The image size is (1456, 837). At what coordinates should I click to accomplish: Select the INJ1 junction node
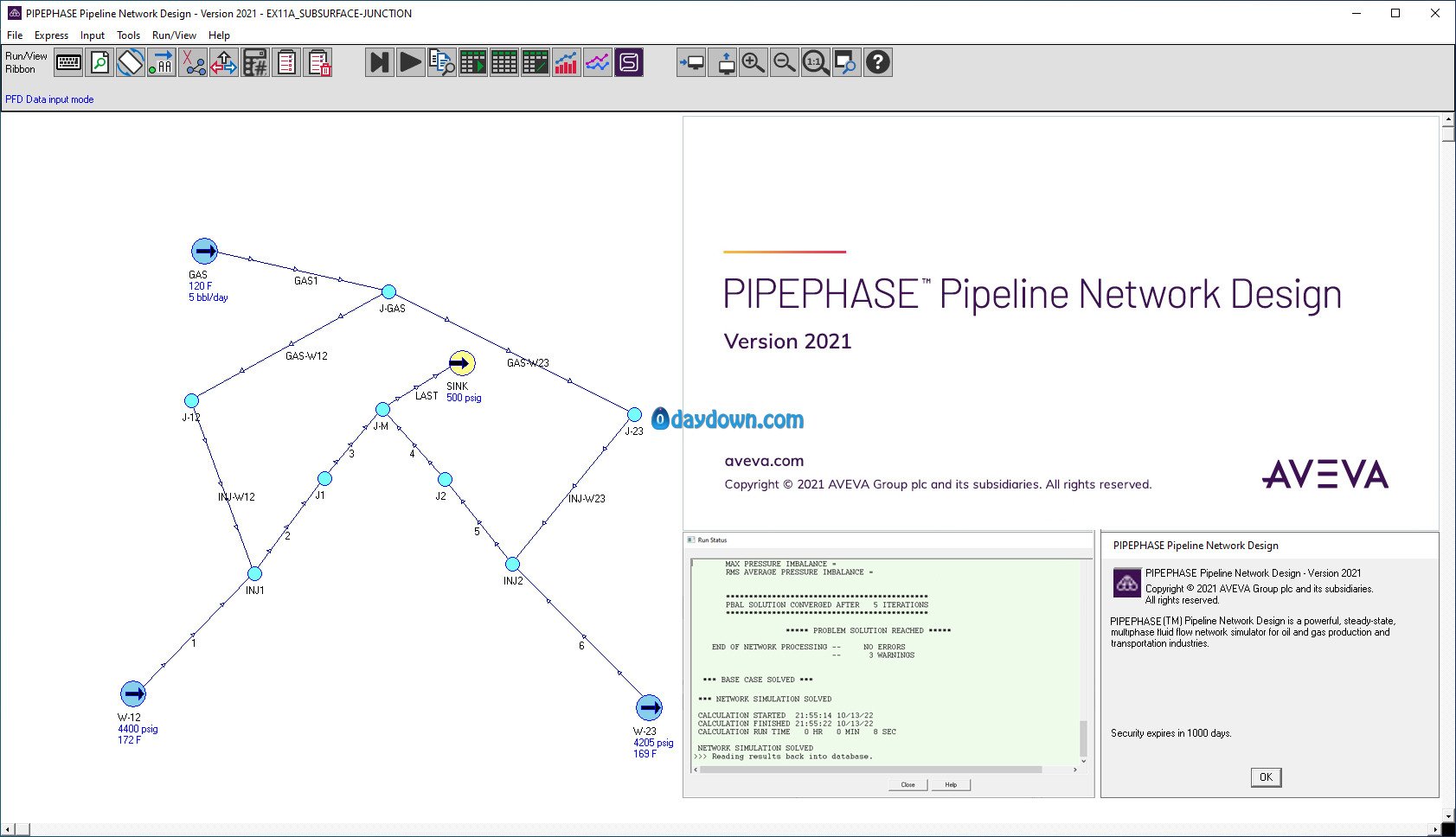254,573
